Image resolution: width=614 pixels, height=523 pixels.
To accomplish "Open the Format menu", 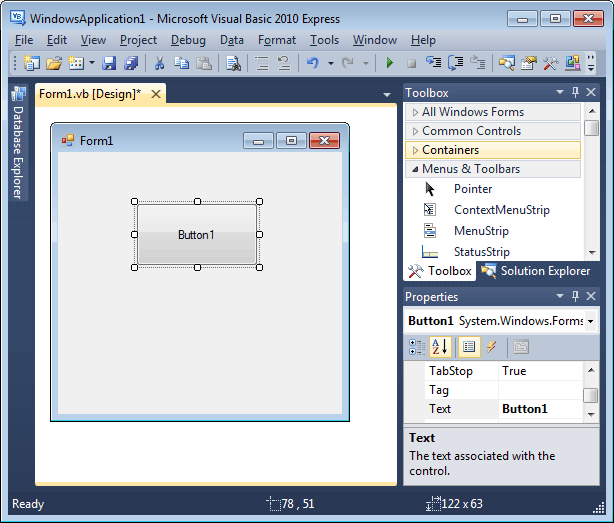I will [277, 40].
